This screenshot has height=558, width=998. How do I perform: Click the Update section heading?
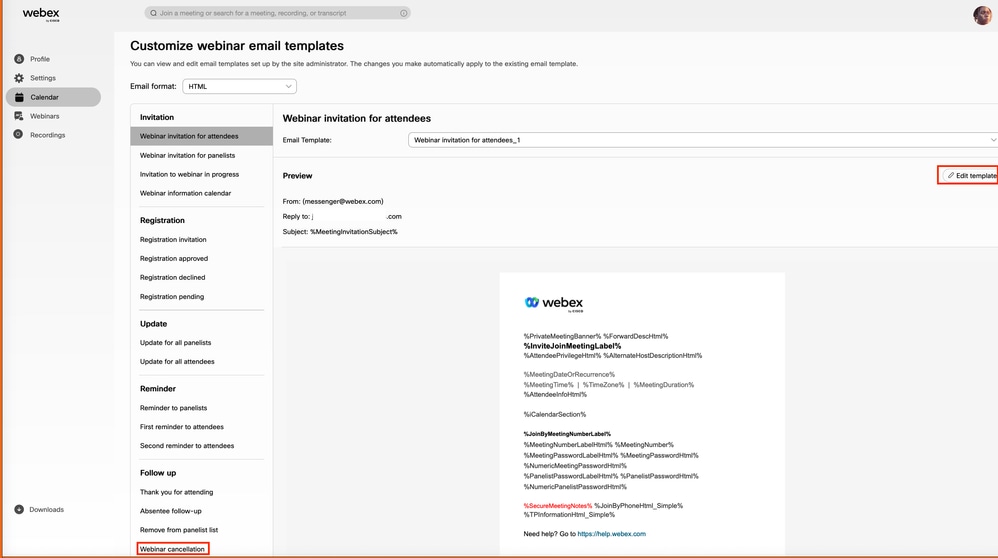coord(153,324)
